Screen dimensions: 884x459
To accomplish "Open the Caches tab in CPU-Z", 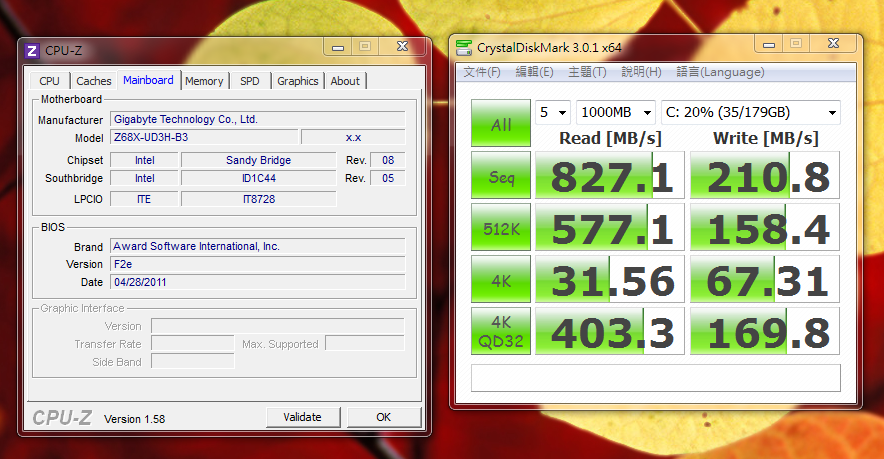I will coord(94,81).
